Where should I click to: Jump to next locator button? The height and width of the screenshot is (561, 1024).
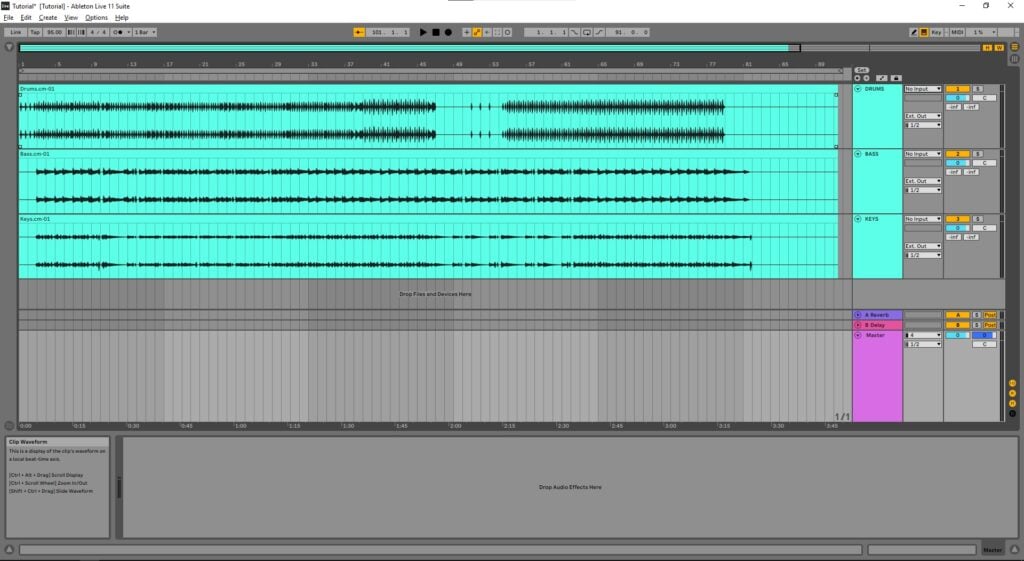pos(867,78)
